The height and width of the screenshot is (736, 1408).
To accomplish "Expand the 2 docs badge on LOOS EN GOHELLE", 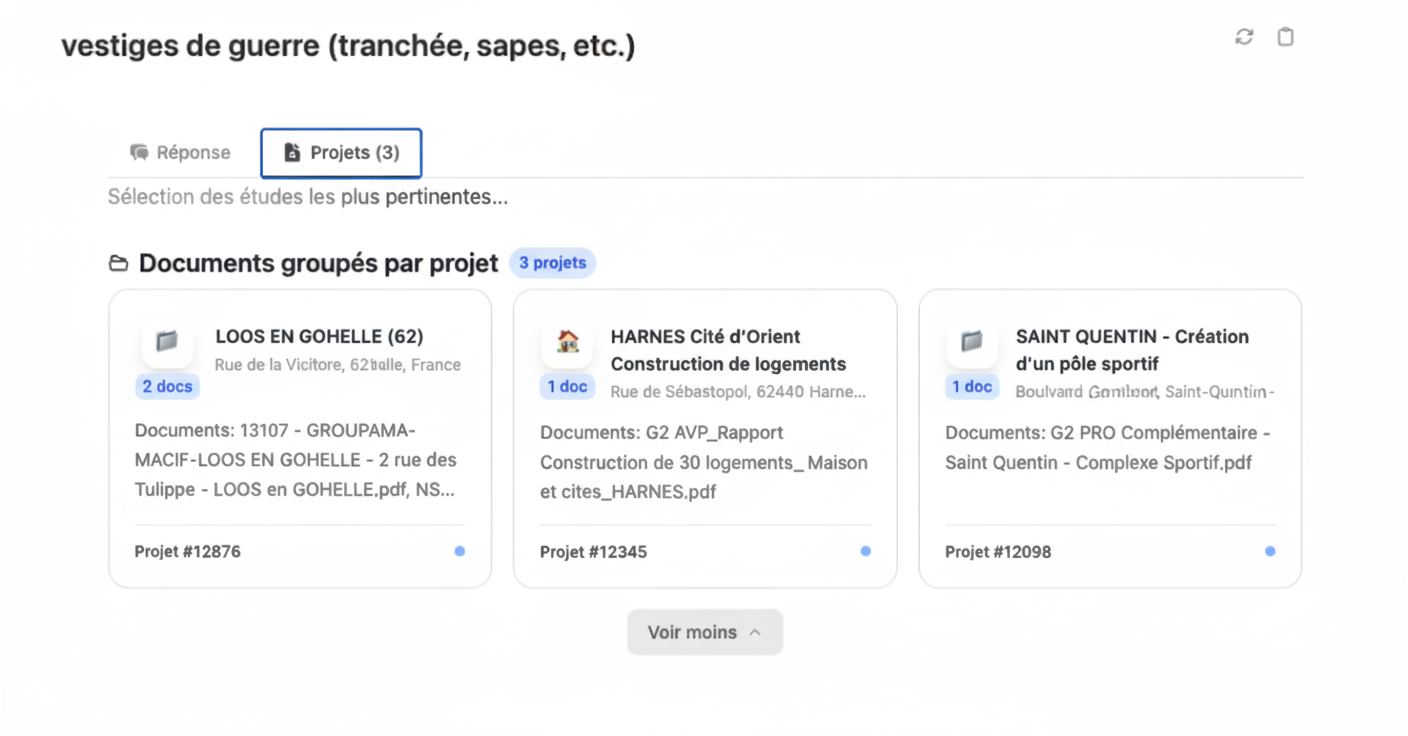I will pyautogui.click(x=167, y=386).
